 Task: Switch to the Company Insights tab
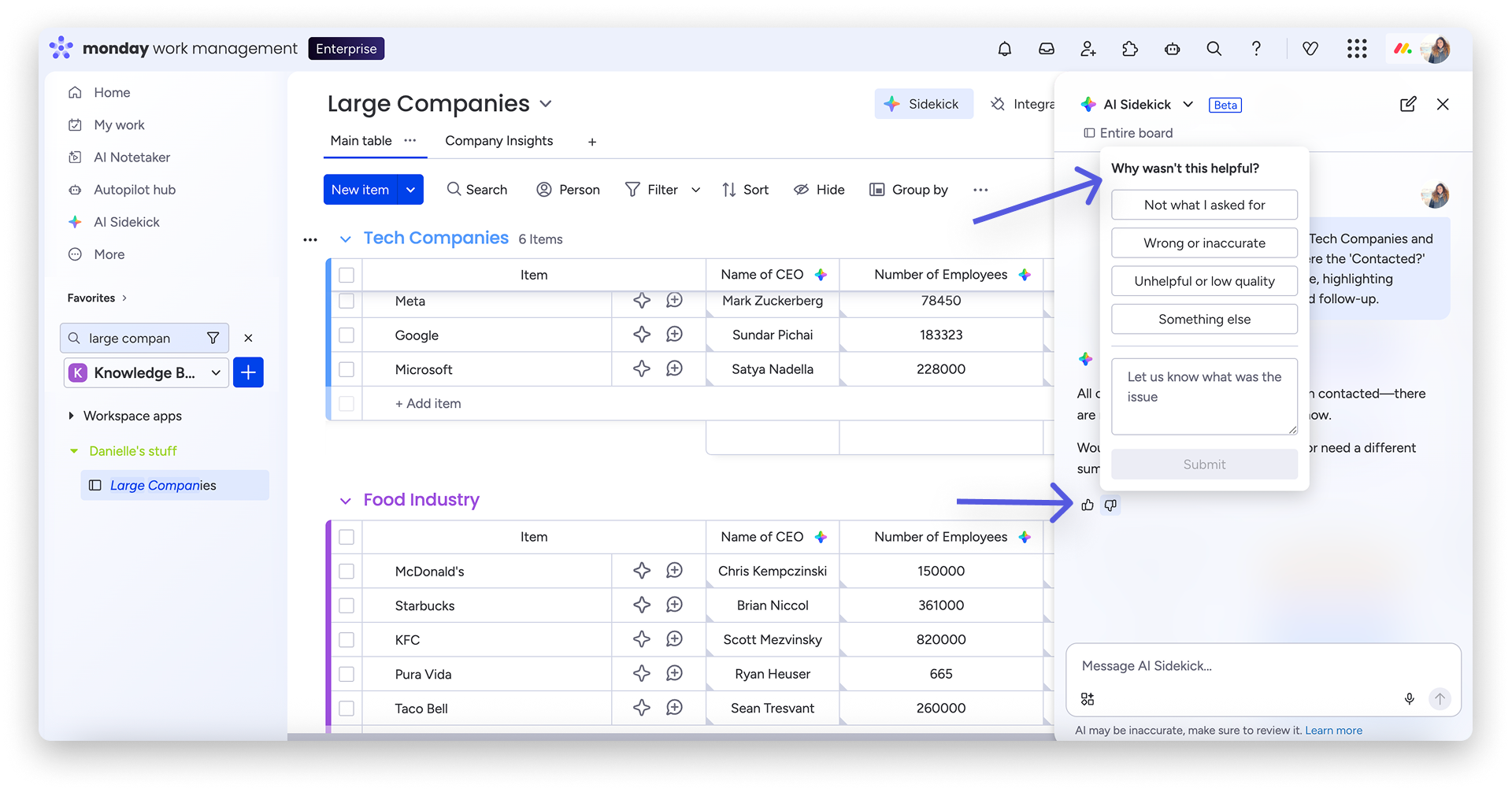pos(499,141)
